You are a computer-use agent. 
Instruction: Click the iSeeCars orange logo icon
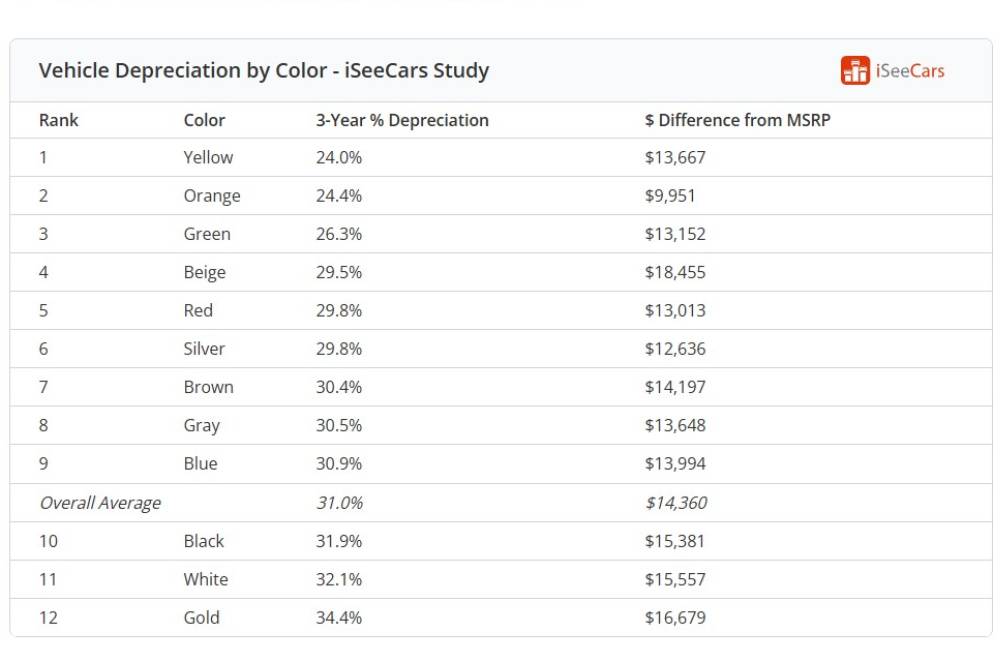pyautogui.click(x=855, y=71)
